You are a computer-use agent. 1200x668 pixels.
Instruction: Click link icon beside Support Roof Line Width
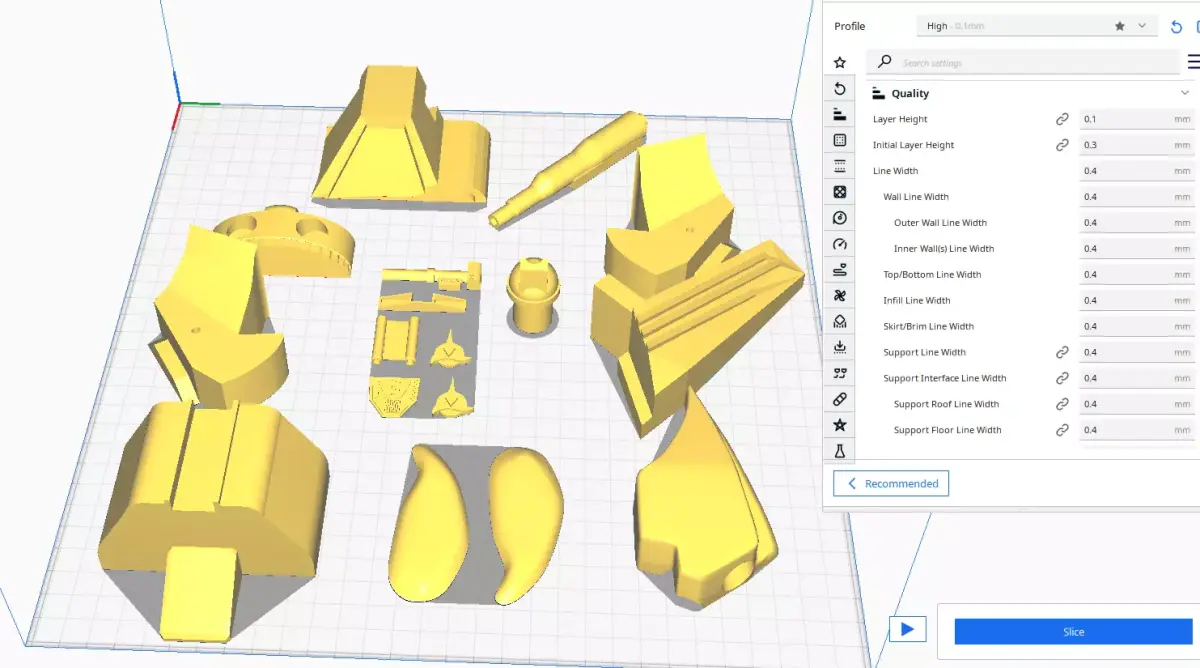(1062, 404)
